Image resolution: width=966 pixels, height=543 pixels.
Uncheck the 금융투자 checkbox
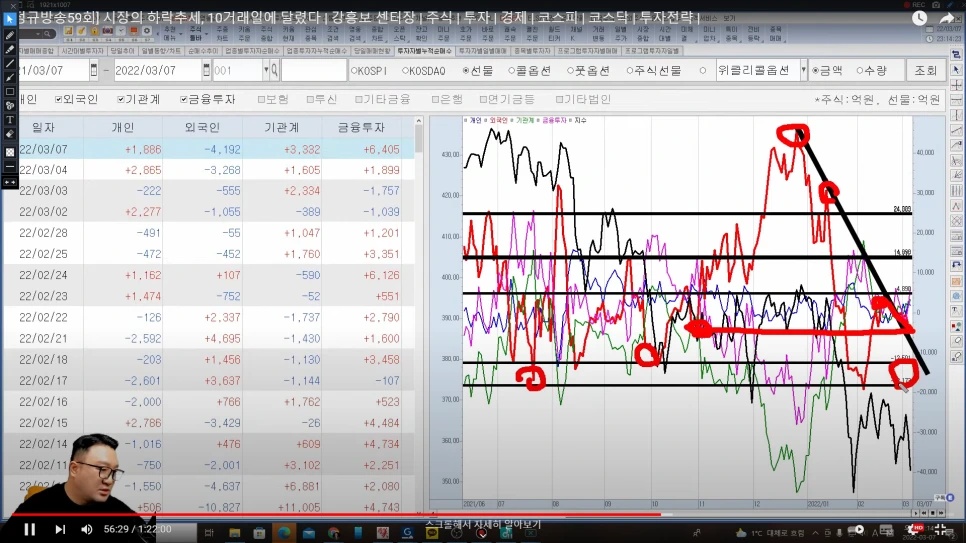tap(184, 99)
